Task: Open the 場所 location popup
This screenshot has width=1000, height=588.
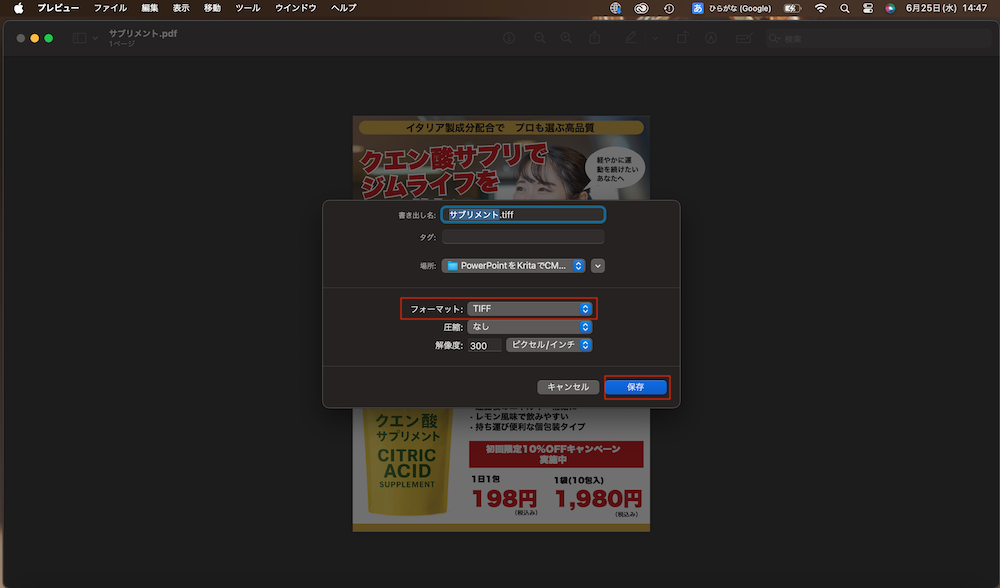Action: click(x=513, y=266)
